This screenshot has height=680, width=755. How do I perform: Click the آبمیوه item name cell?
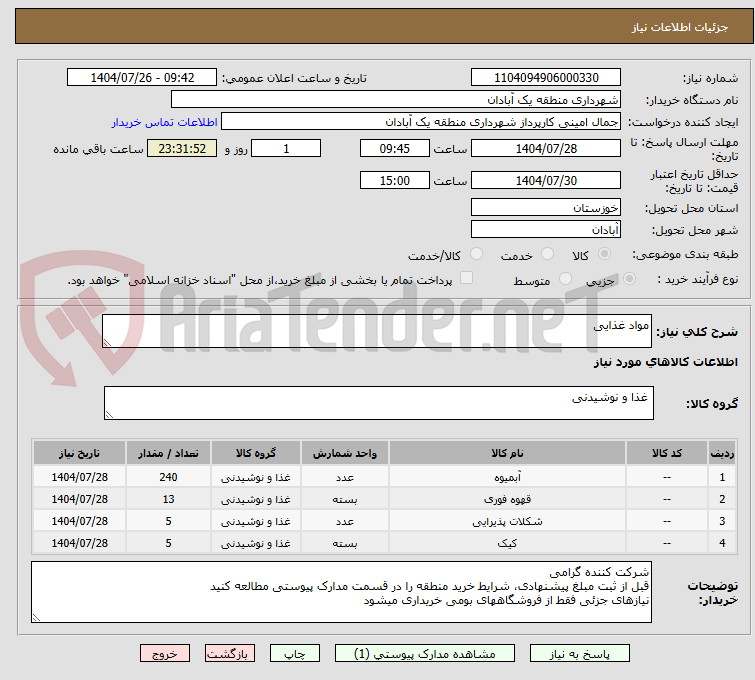pos(507,477)
